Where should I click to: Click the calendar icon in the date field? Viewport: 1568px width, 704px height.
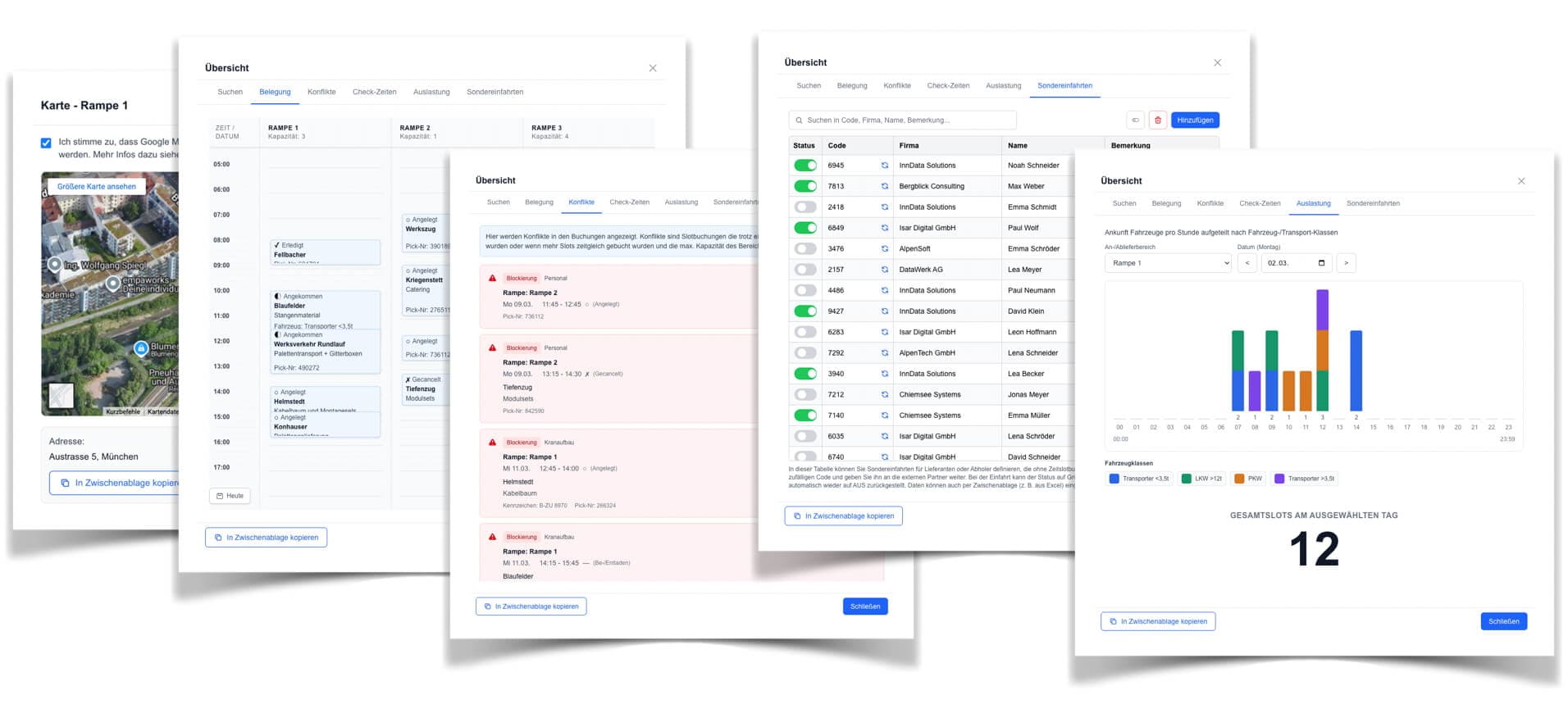coord(1321,263)
